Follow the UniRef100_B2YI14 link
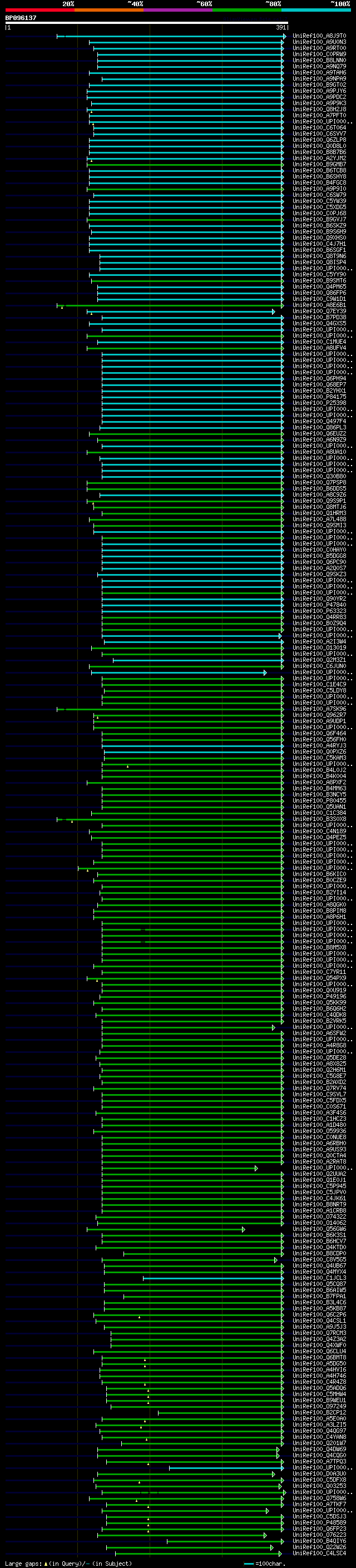Viewport: 356px width, 1568px height. [x=319, y=893]
